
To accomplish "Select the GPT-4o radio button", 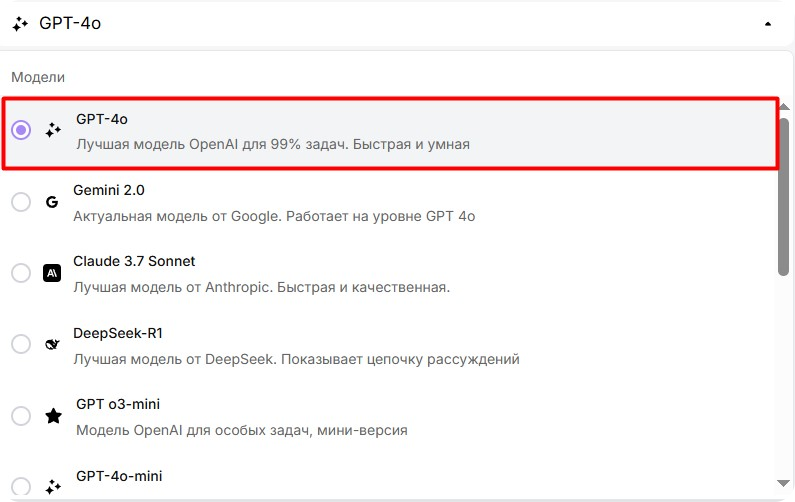I will [x=21, y=131].
